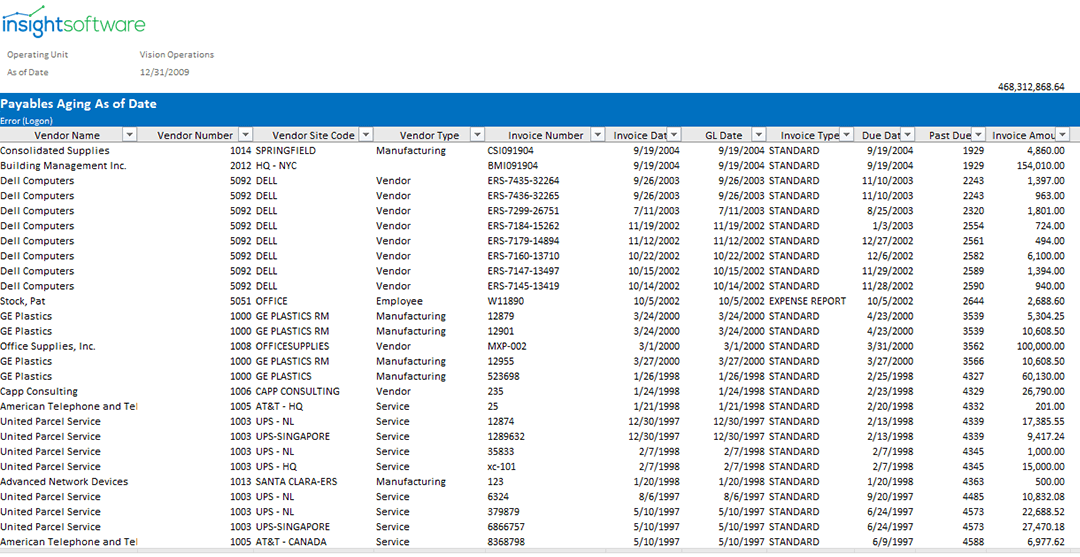Select the CAPP CONSULTING site code cell
Image resolution: width=1080 pixels, height=557 pixels.
pos(298,391)
